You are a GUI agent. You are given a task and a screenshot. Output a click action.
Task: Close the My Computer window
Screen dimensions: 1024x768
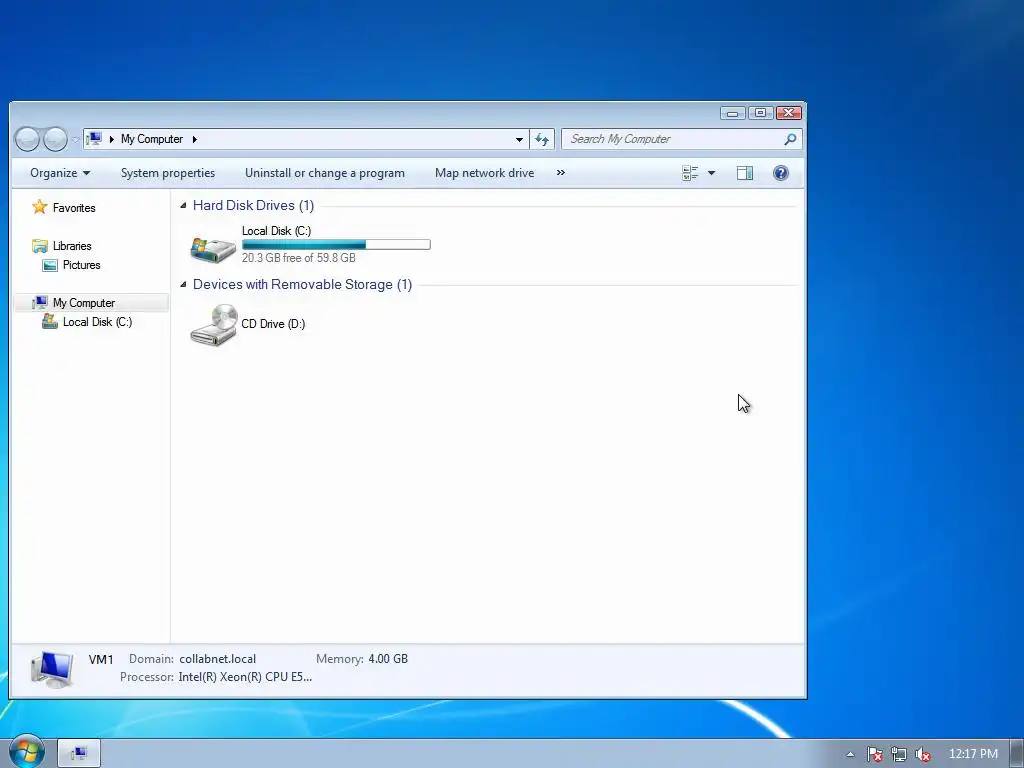coord(789,113)
